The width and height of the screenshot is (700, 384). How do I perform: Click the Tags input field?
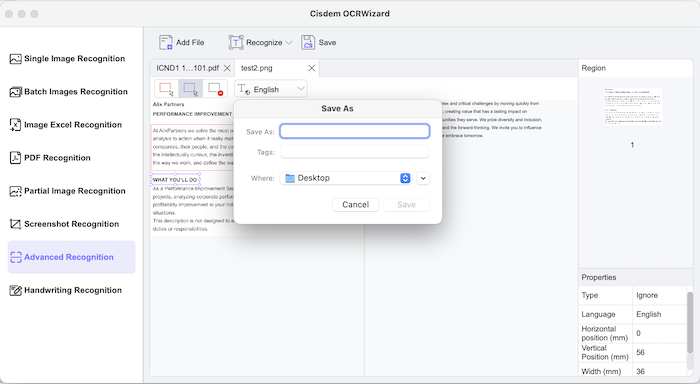tap(354, 152)
